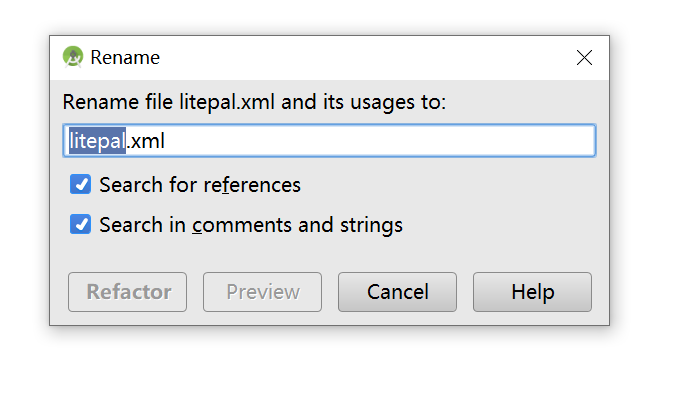Toggle the Search in comments and strings checkbox

point(81,225)
